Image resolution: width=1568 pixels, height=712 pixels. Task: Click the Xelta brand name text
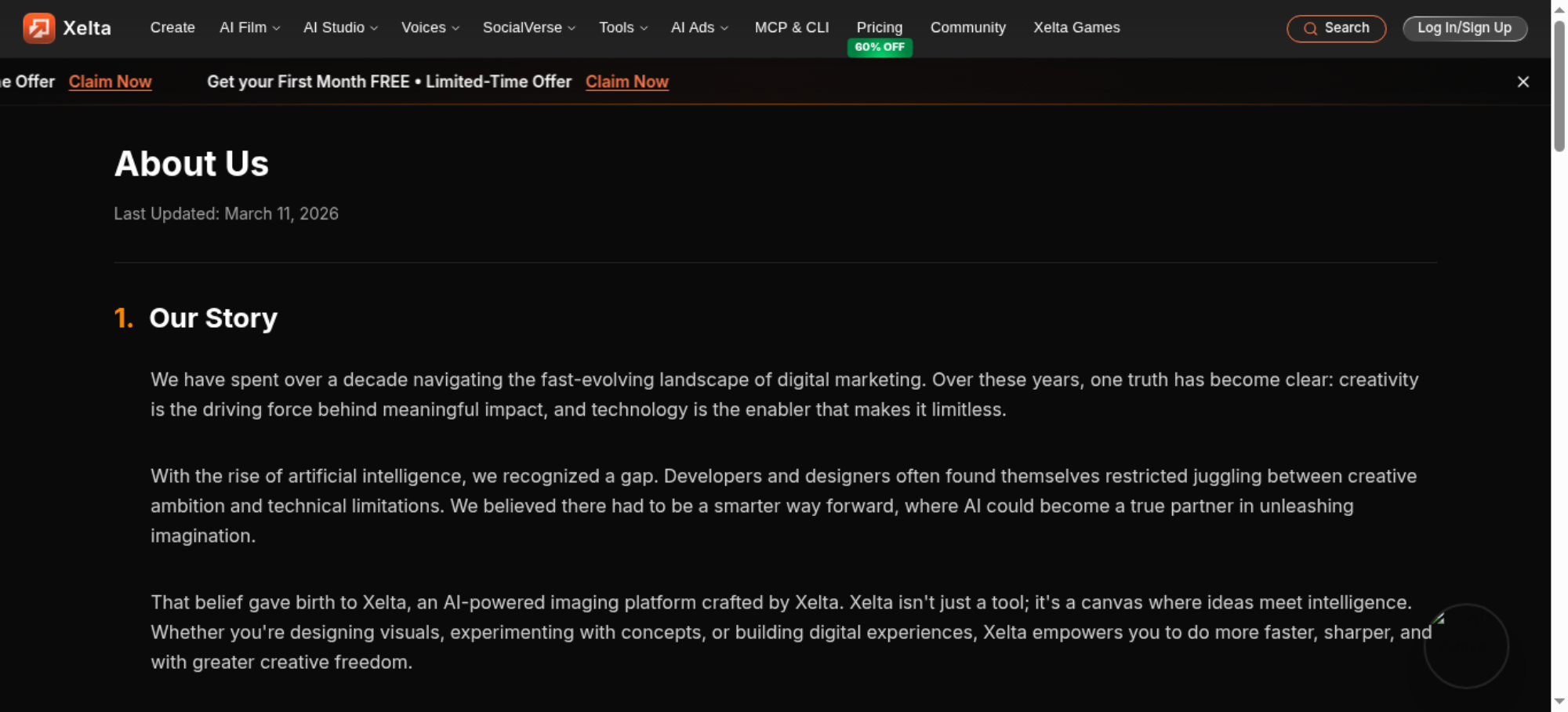point(87,28)
